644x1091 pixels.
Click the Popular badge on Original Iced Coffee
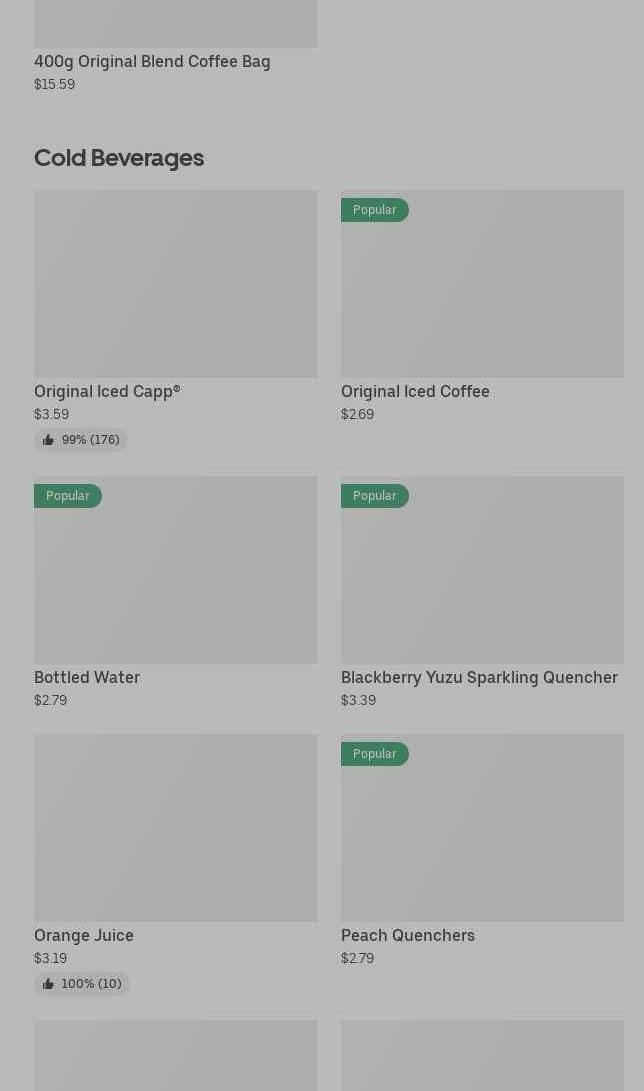374,210
